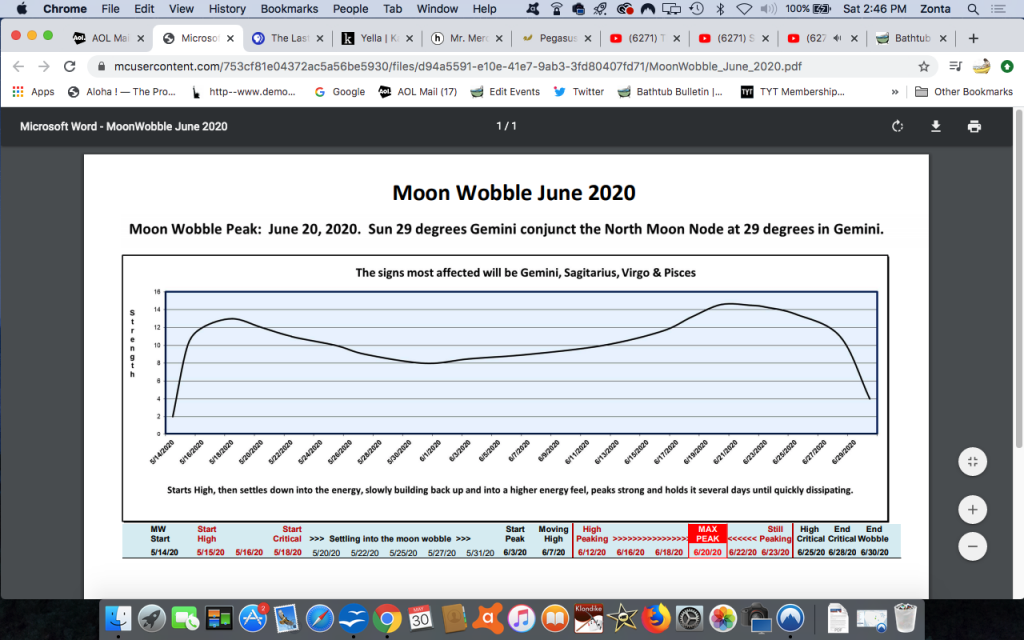
Task: Bookmark this page with star icon
Action: [924, 66]
